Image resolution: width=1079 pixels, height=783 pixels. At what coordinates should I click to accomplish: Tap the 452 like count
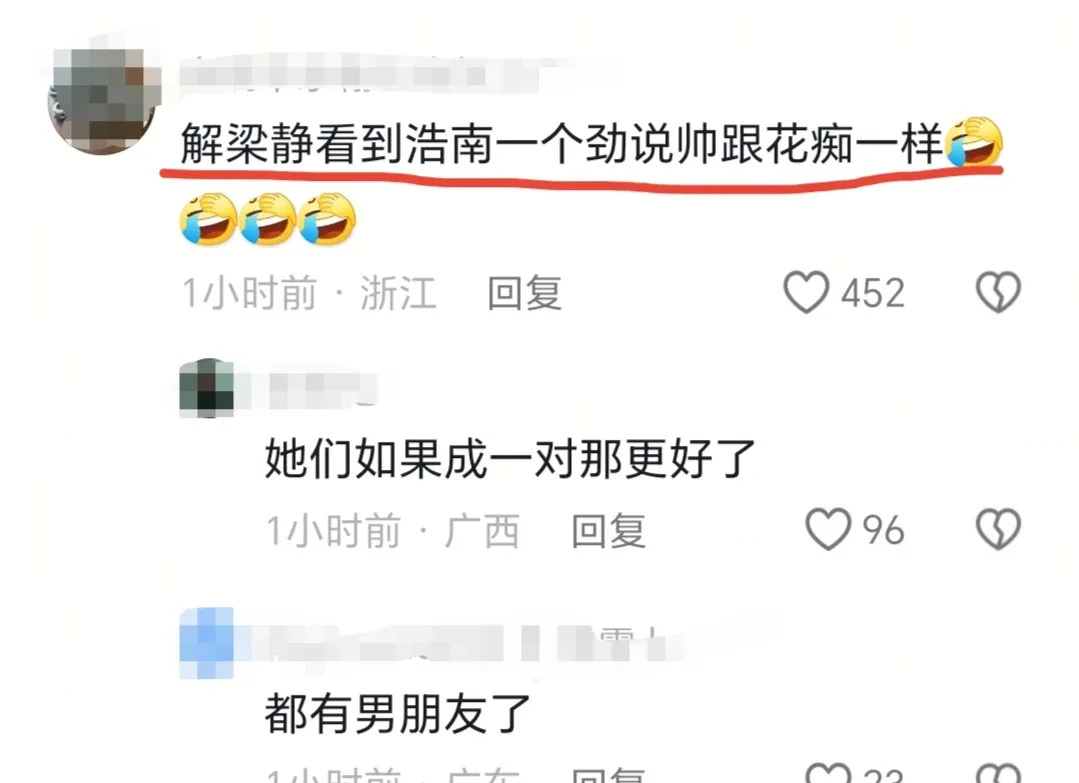873,293
